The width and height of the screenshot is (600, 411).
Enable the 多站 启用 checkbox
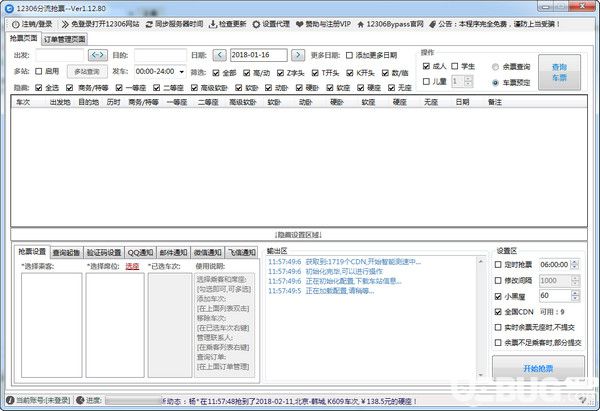[x=39, y=71]
